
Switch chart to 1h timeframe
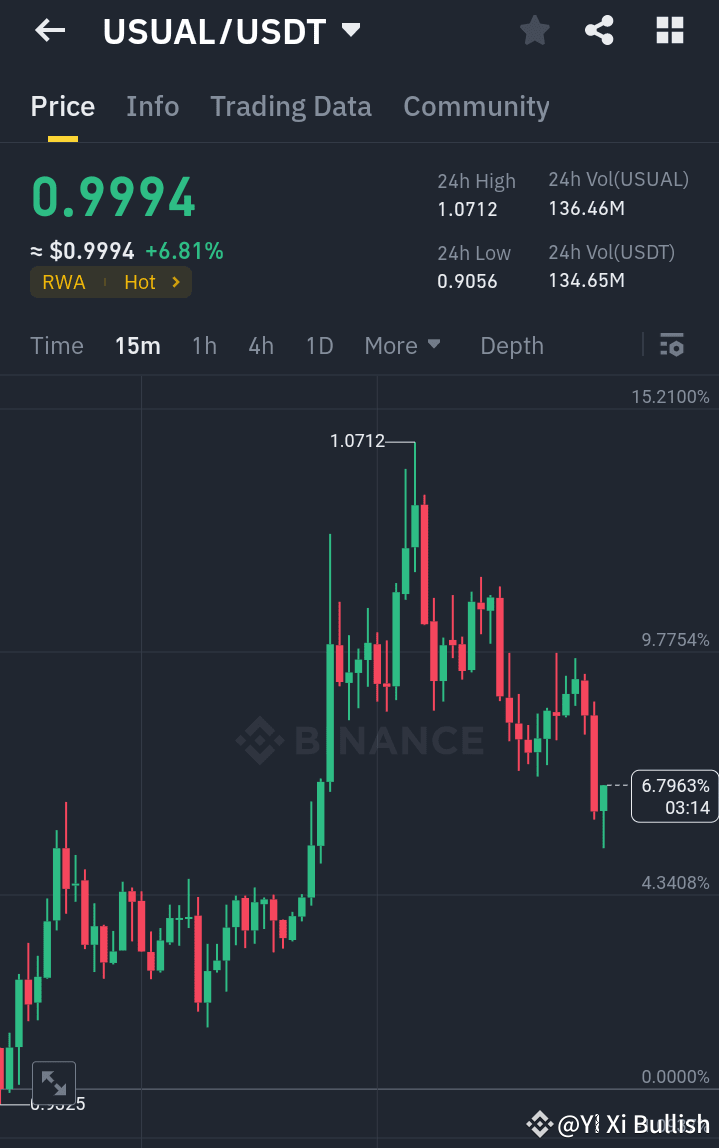204,345
